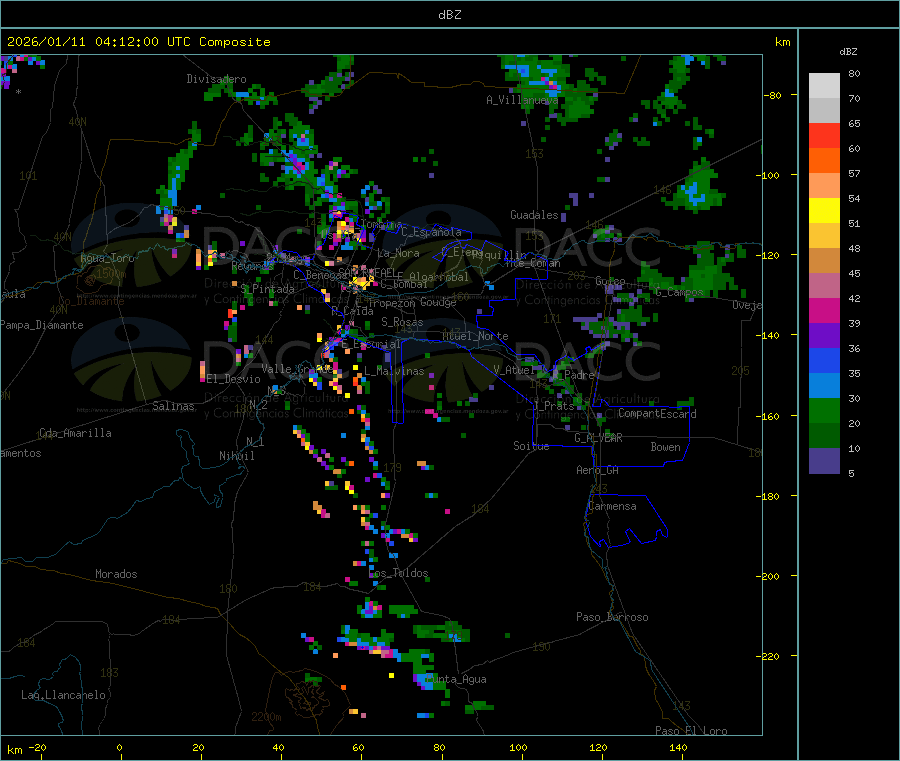Click the 'Lag.Llancanelo' label
900x761 pixels.
[x=63, y=695]
